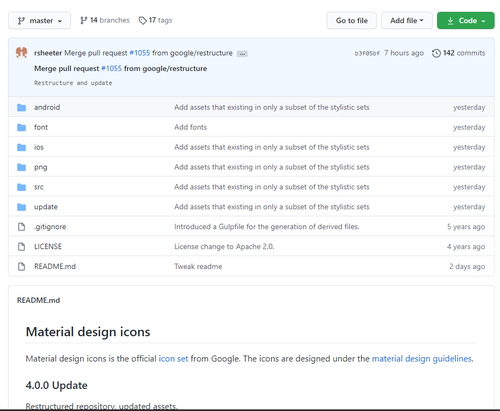
Task: Click the '4 years ago' timestamp
Action: 466,247
